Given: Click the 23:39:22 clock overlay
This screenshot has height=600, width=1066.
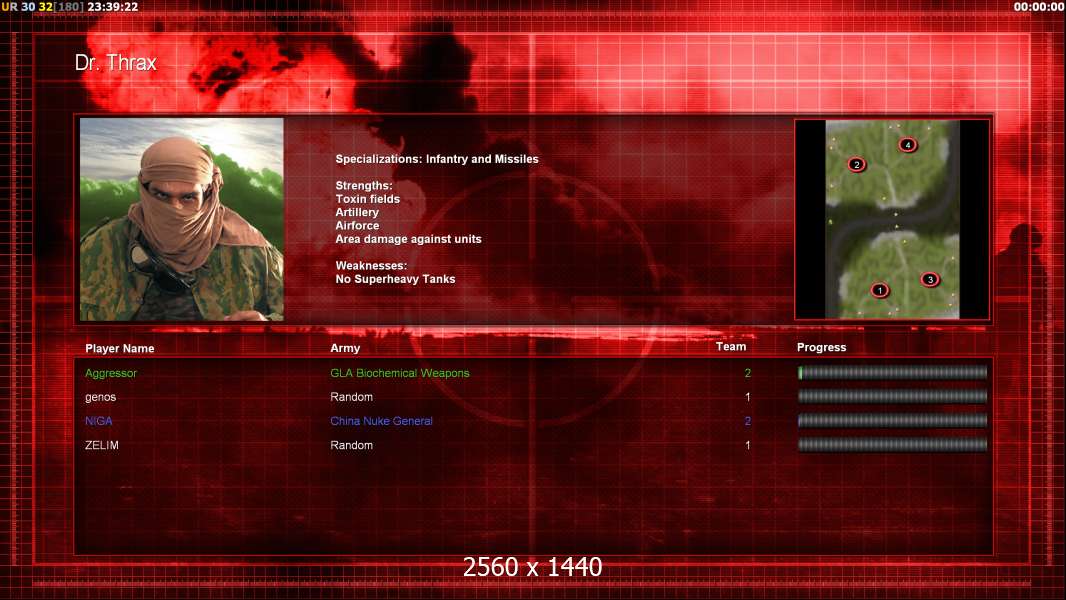Looking at the screenshot, I should click(x=113, y=7).
